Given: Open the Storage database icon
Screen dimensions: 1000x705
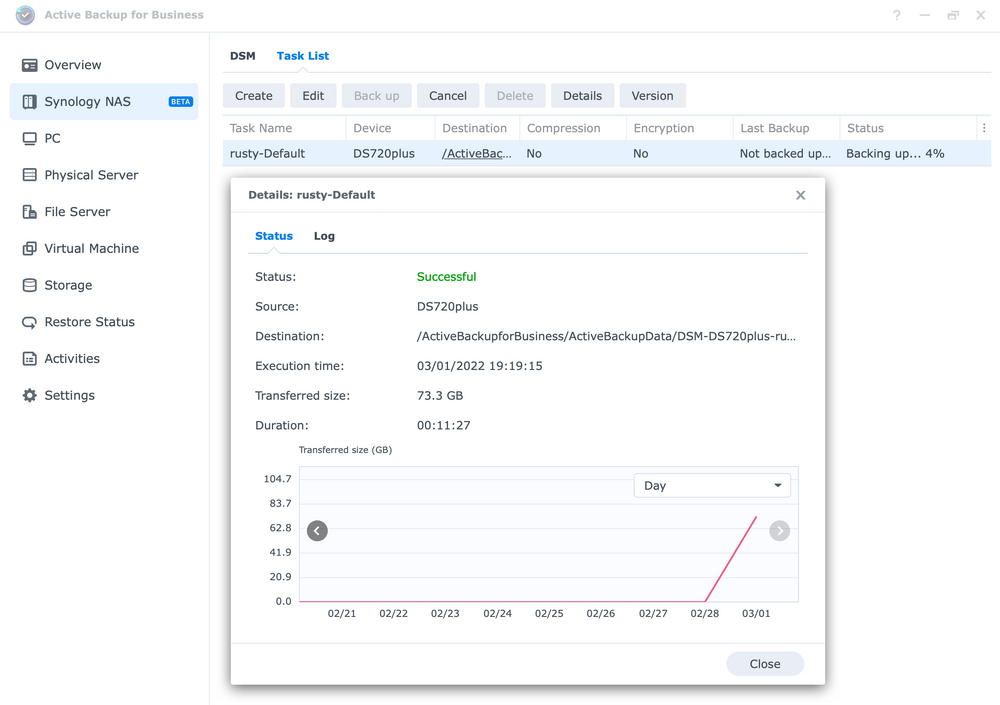Looking at the screenshot, I should (x=29, y=285).
